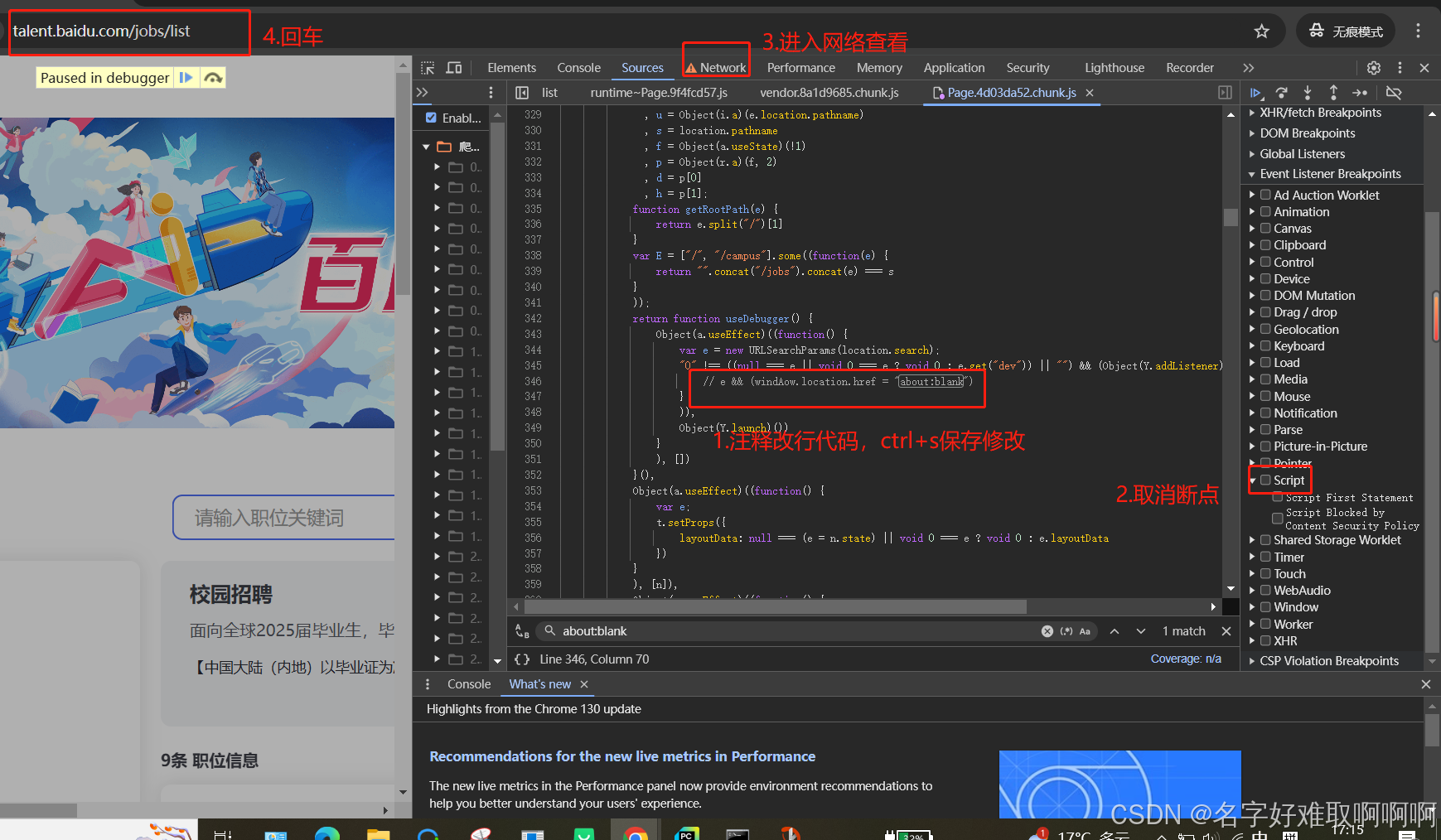Collapse the top folder in file tree
Image resolution: width=1441 pixels, height=840 pixels.
click(426, 147)
